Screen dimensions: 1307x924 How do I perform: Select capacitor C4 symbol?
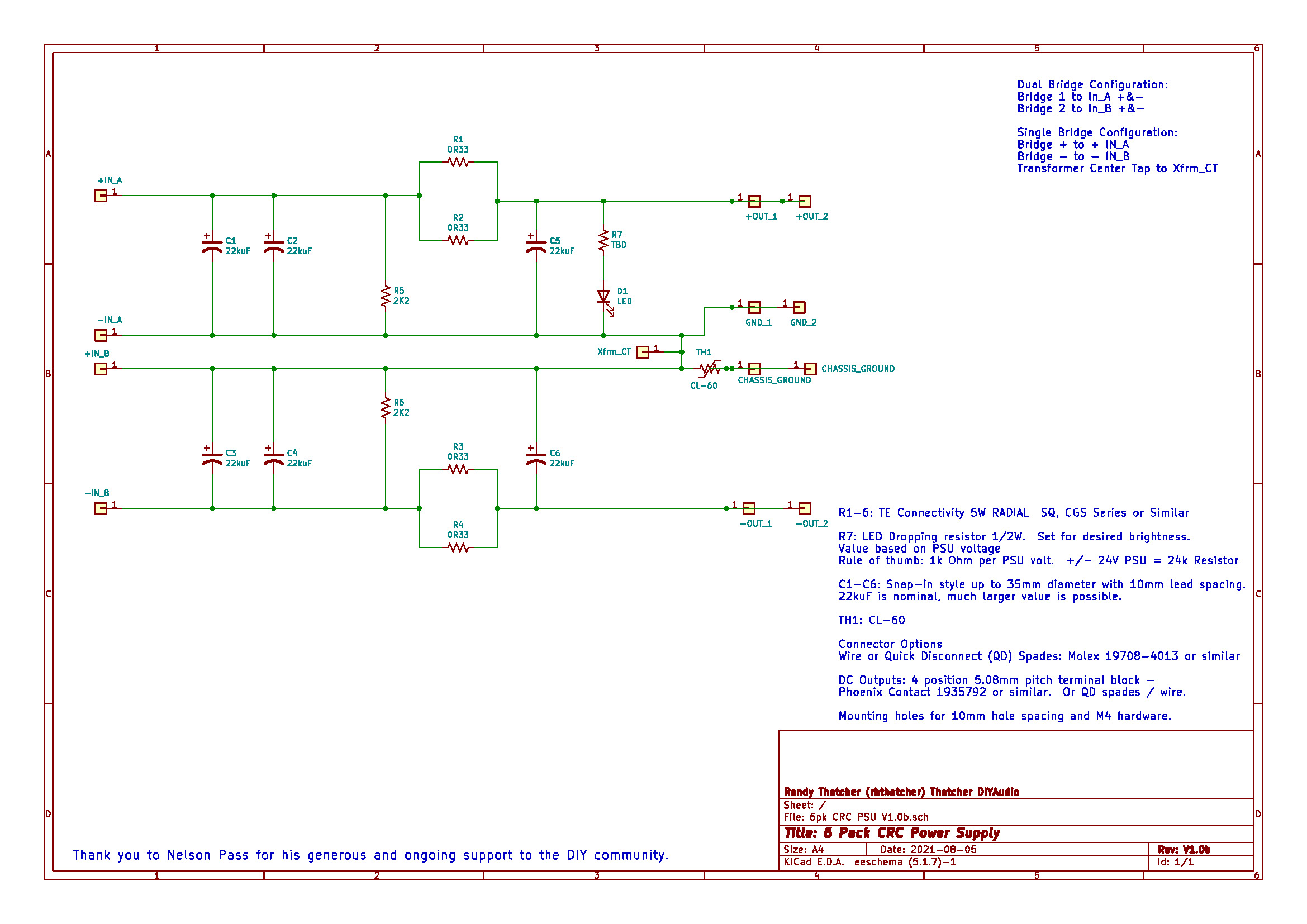pyautogui.click(x=274, y=458)
